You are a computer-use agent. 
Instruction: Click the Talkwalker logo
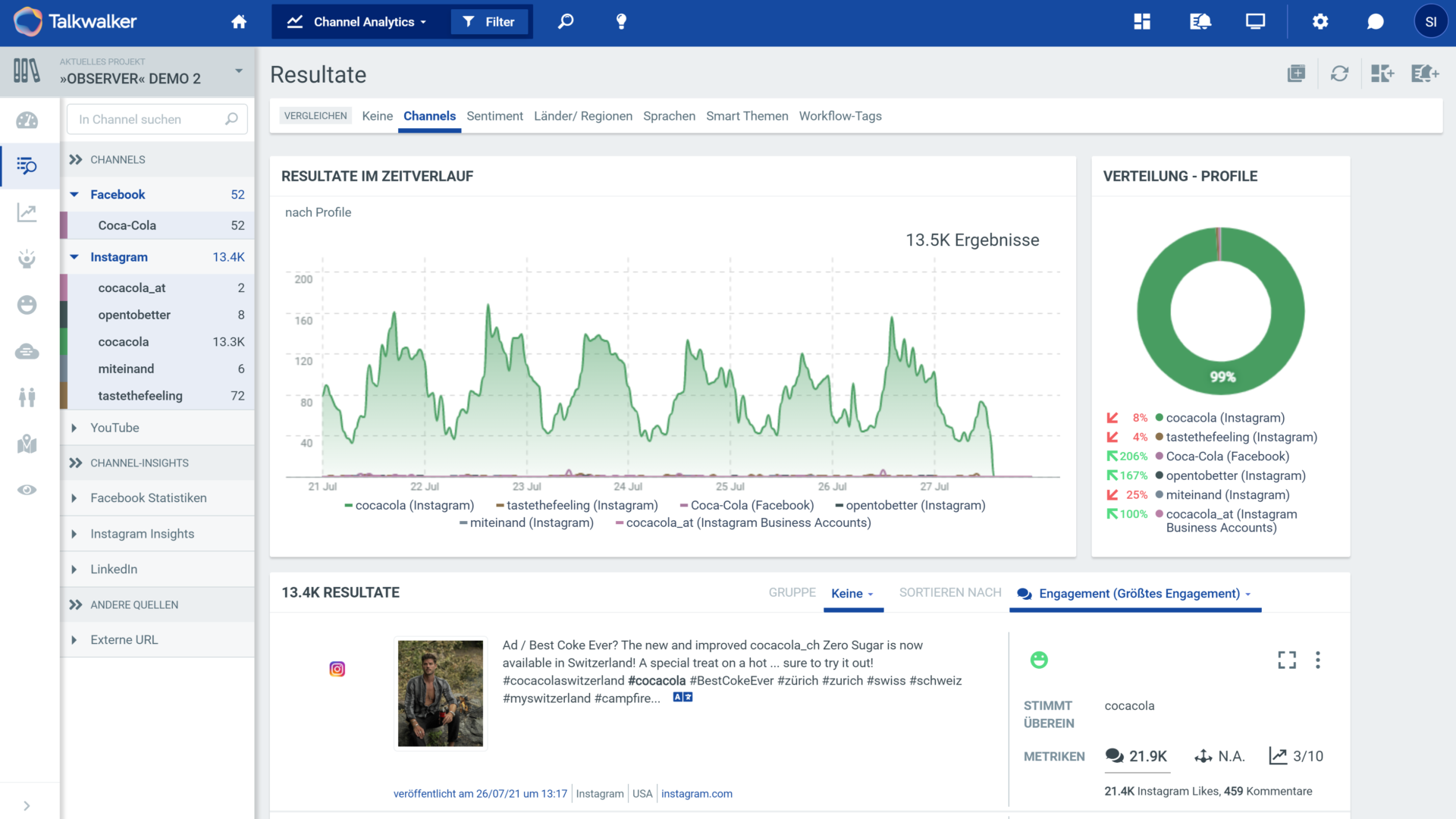(75, 22)
